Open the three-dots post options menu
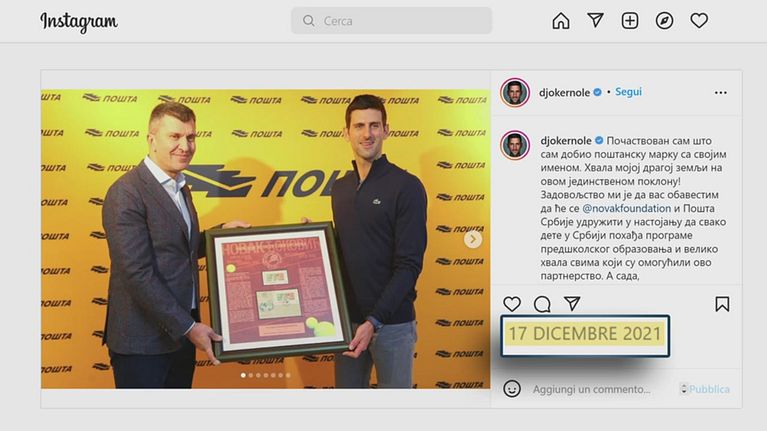 tap(721, 92)
